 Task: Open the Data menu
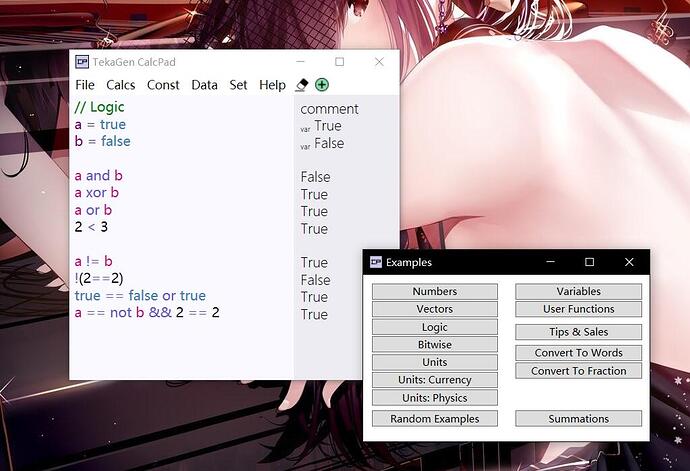click(x=204, y=85)
